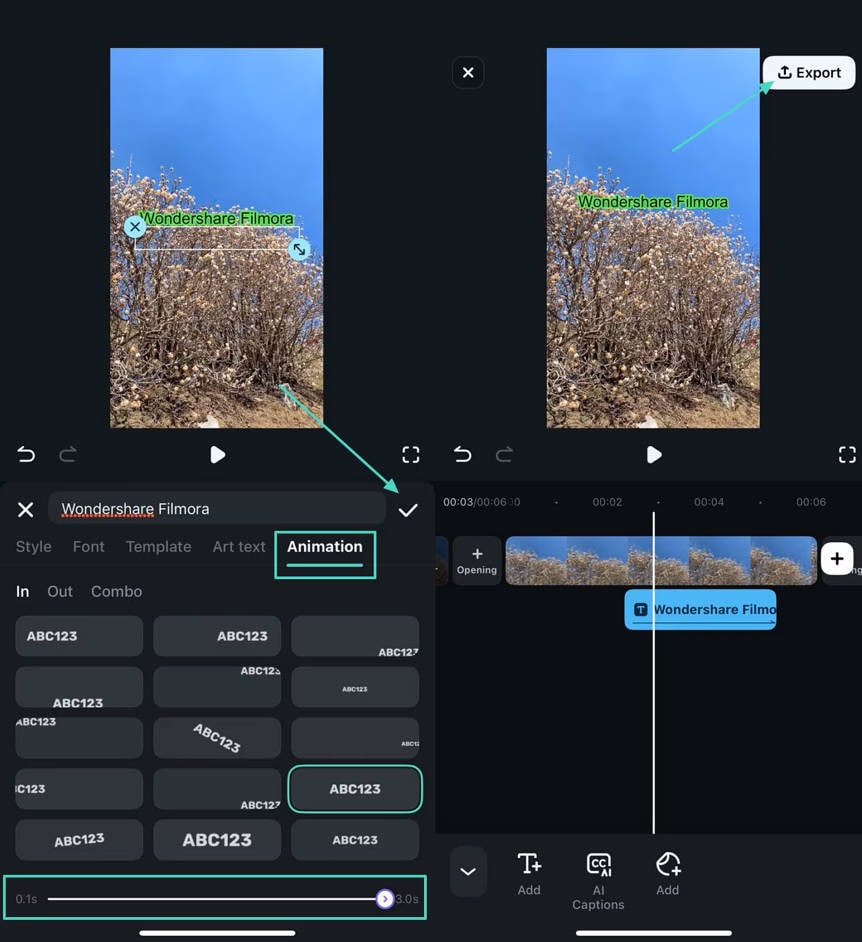Play the left preview video
The image size is (862, 942).
(x=218, y=455)
